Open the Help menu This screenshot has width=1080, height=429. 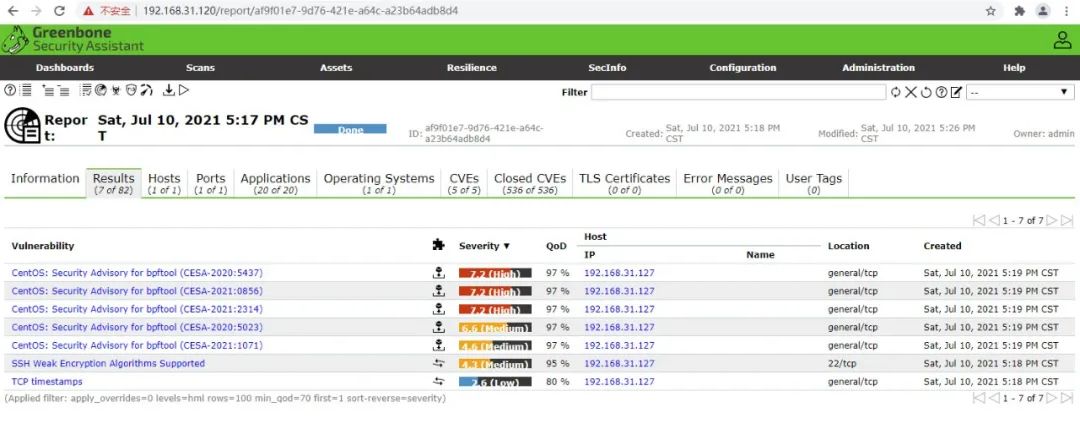1014,67
